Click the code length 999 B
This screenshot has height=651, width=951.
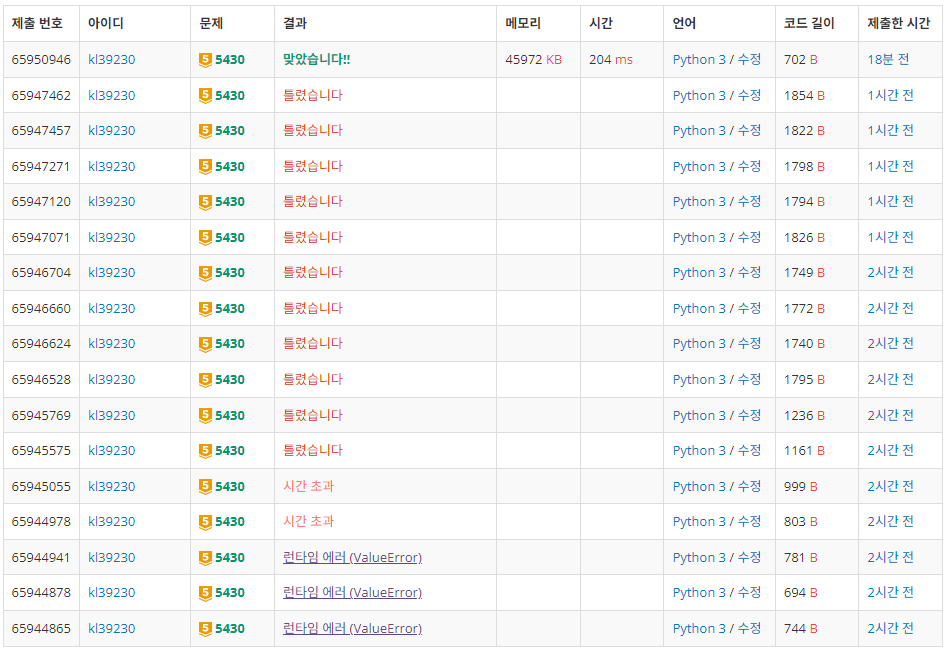801,486
